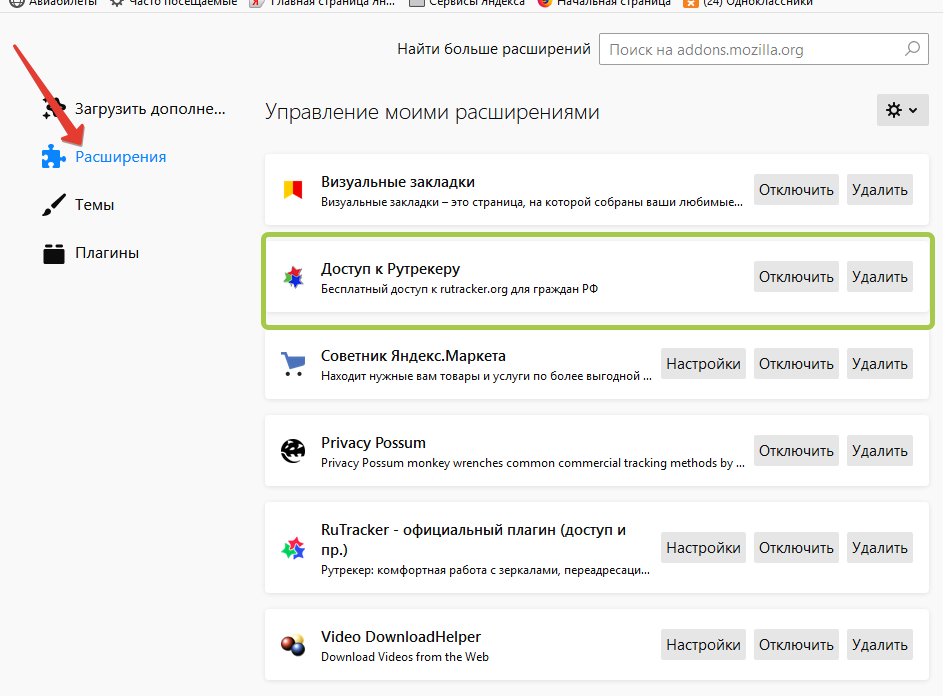This screenshot has width=943, height=696.
Task: Click 'Найти больше расширений' label
Action: tap(494, 49)
